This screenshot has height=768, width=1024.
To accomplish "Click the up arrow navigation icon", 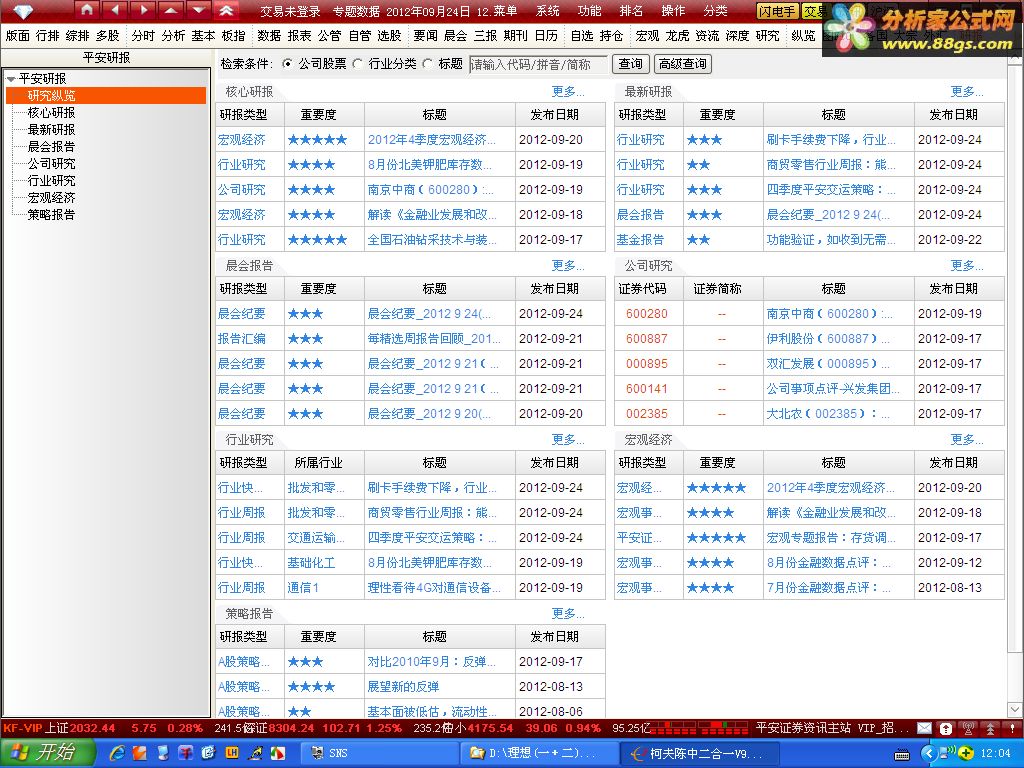I will tap(171, 10).
